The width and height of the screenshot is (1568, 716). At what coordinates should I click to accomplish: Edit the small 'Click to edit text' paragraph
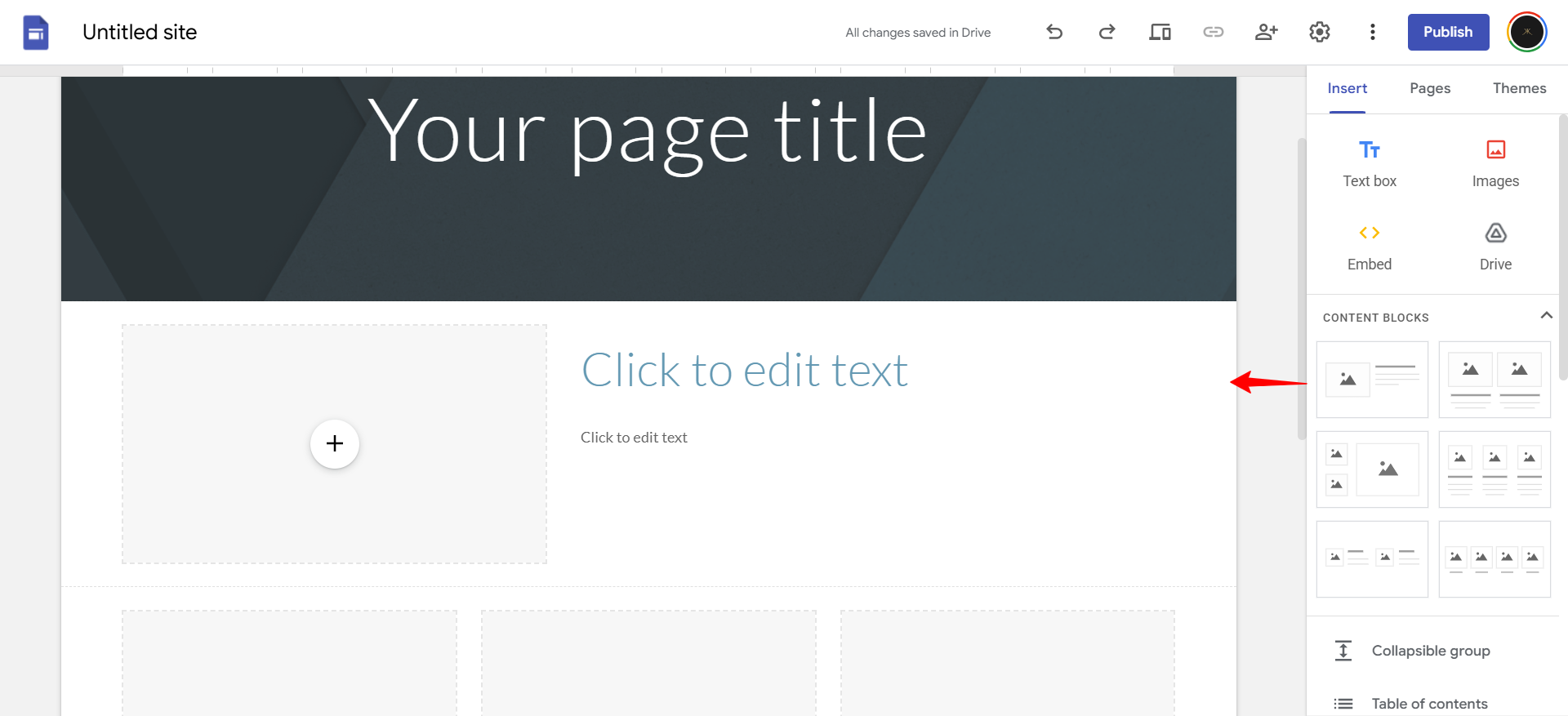pyautogui.click(x=634, y=438)
